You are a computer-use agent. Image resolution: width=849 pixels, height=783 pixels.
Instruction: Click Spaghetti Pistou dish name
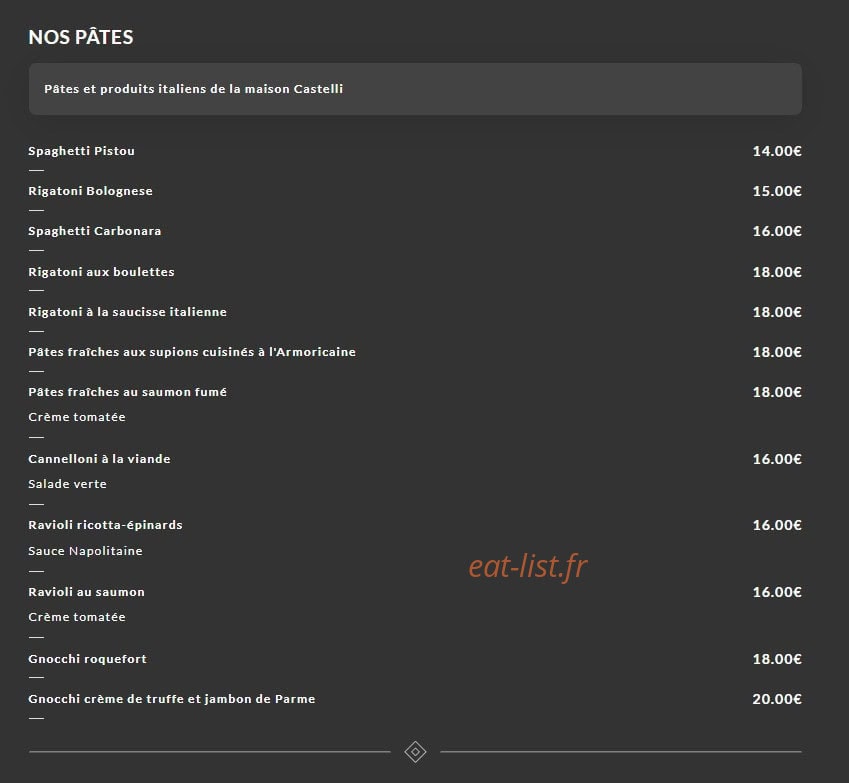81,151
